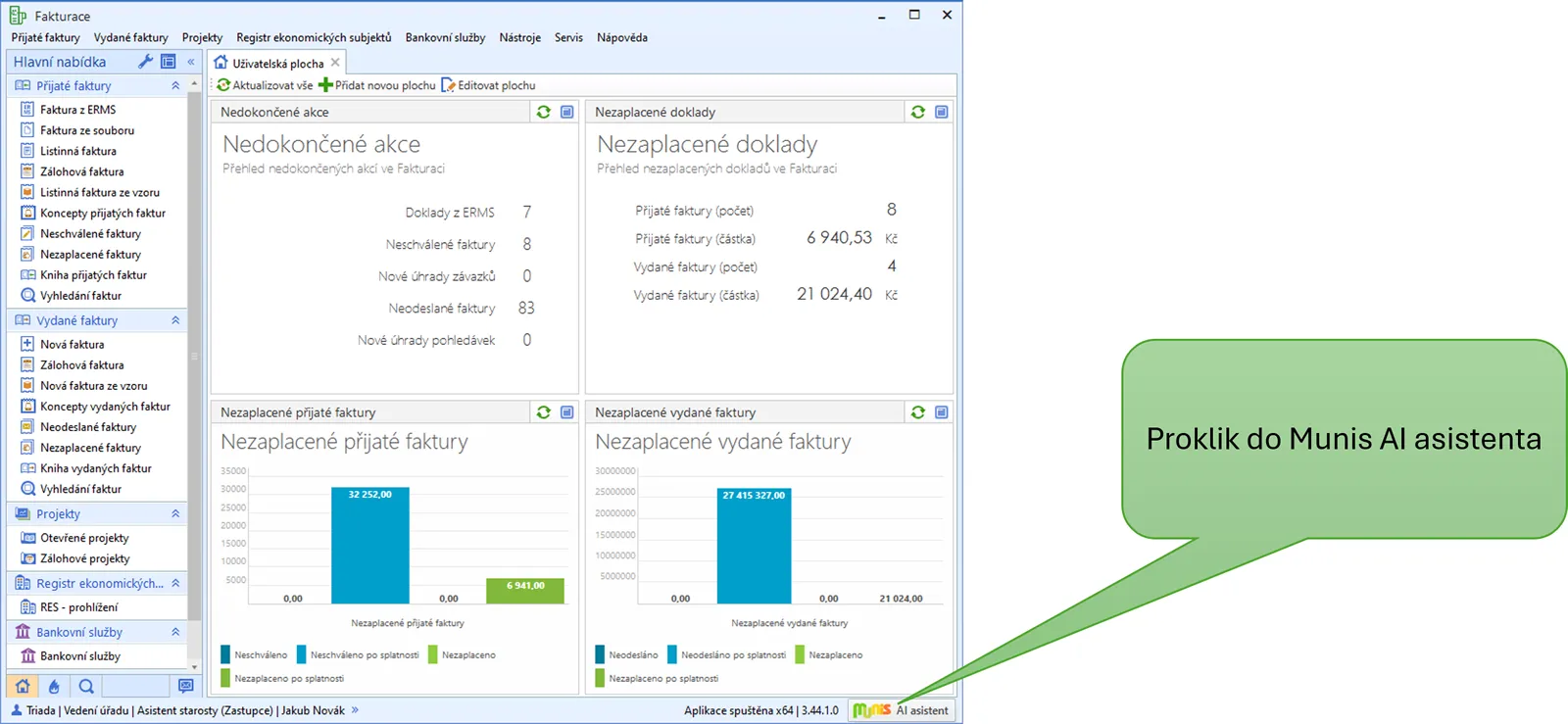The image size is (1568, 724).
Task: Open the Nástroje menu
Action: pos(519,37)
